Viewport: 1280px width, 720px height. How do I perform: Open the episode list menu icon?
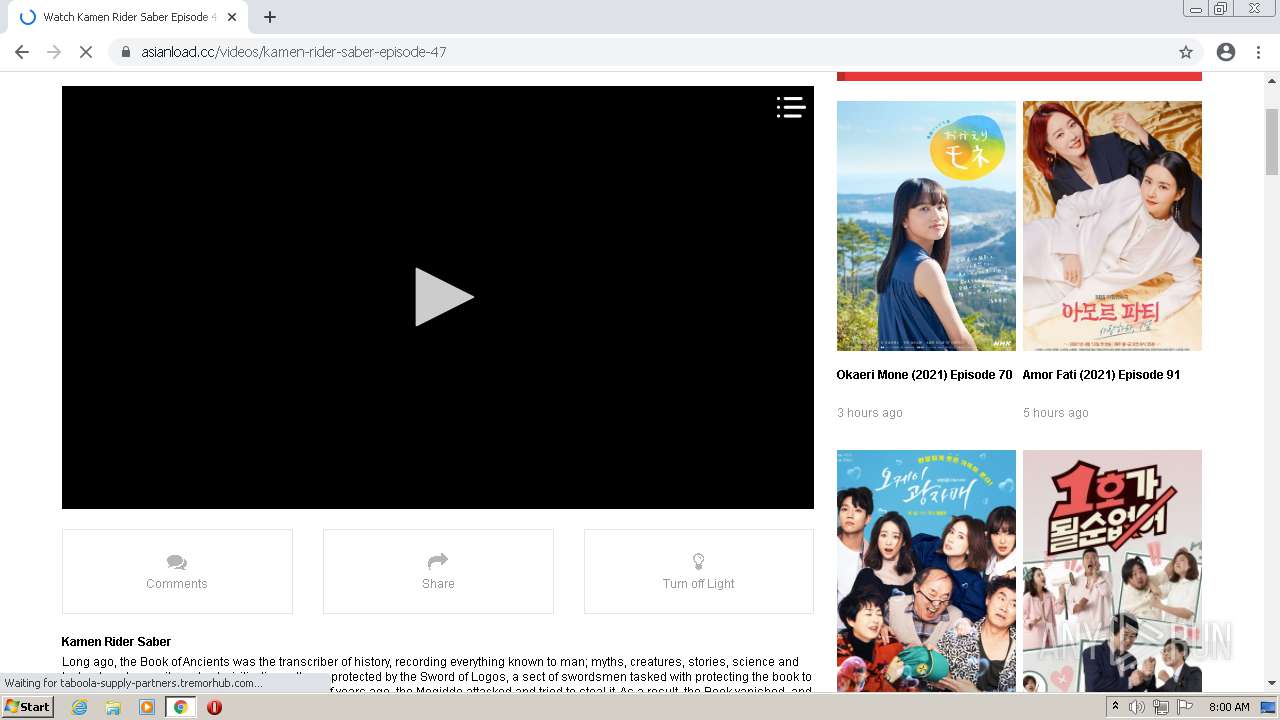click(x=791, y=107)
